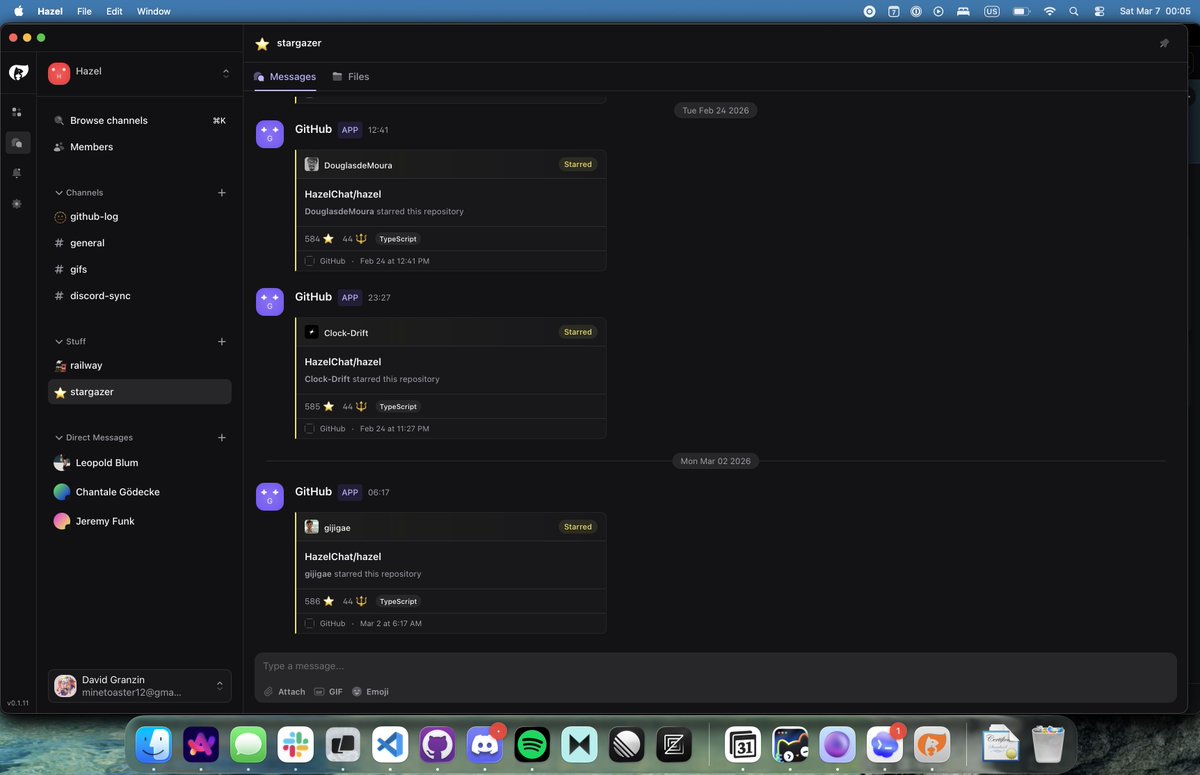The height and width of the screenshot is (775, 1200).
Task: Open the Messages dock icon
Action: (248, 745)
